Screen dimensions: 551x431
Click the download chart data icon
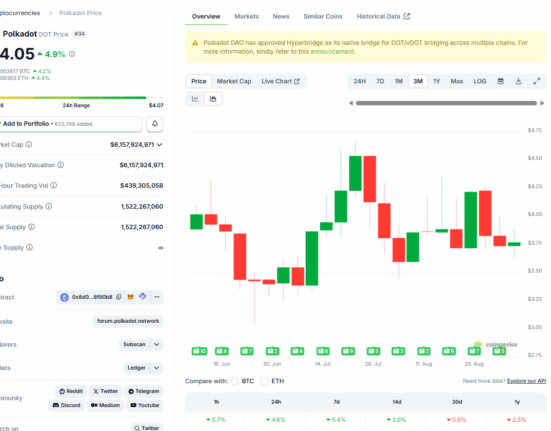[519, 81]
